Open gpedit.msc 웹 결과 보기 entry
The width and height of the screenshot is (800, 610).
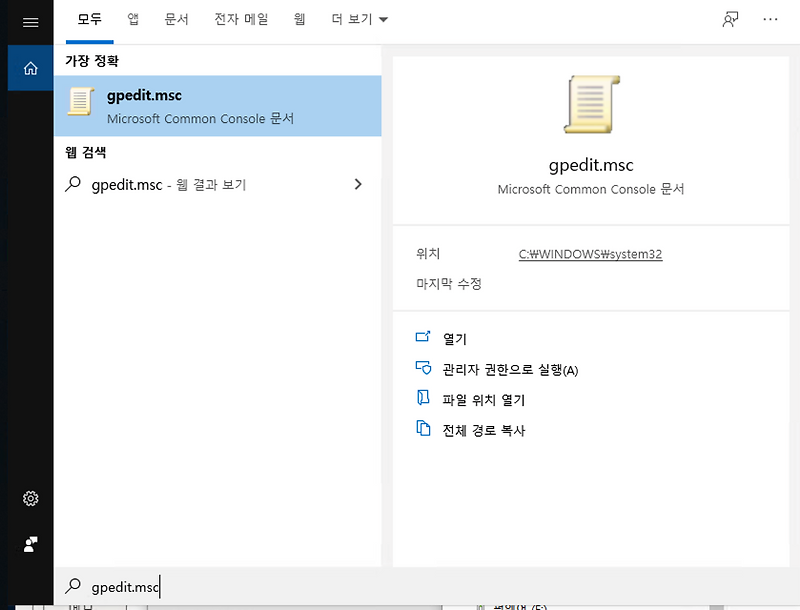(218, 184)
